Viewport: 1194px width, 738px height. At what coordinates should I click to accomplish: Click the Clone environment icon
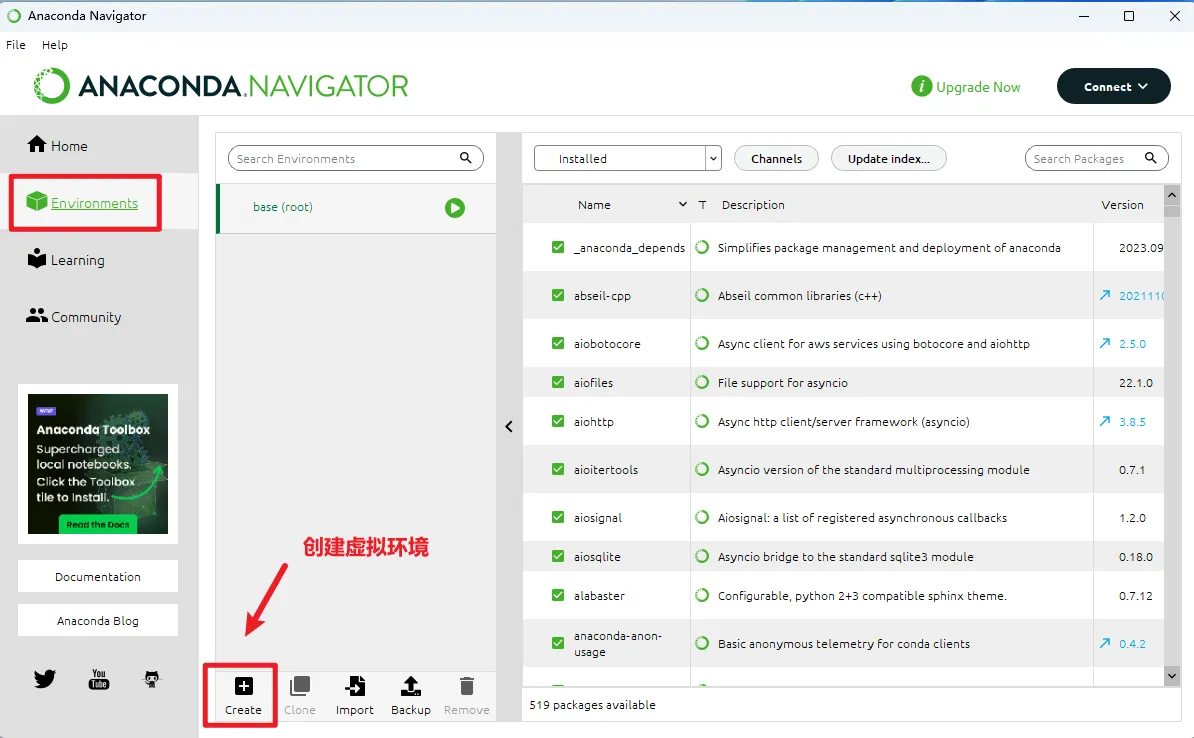[x=299, y=686]
